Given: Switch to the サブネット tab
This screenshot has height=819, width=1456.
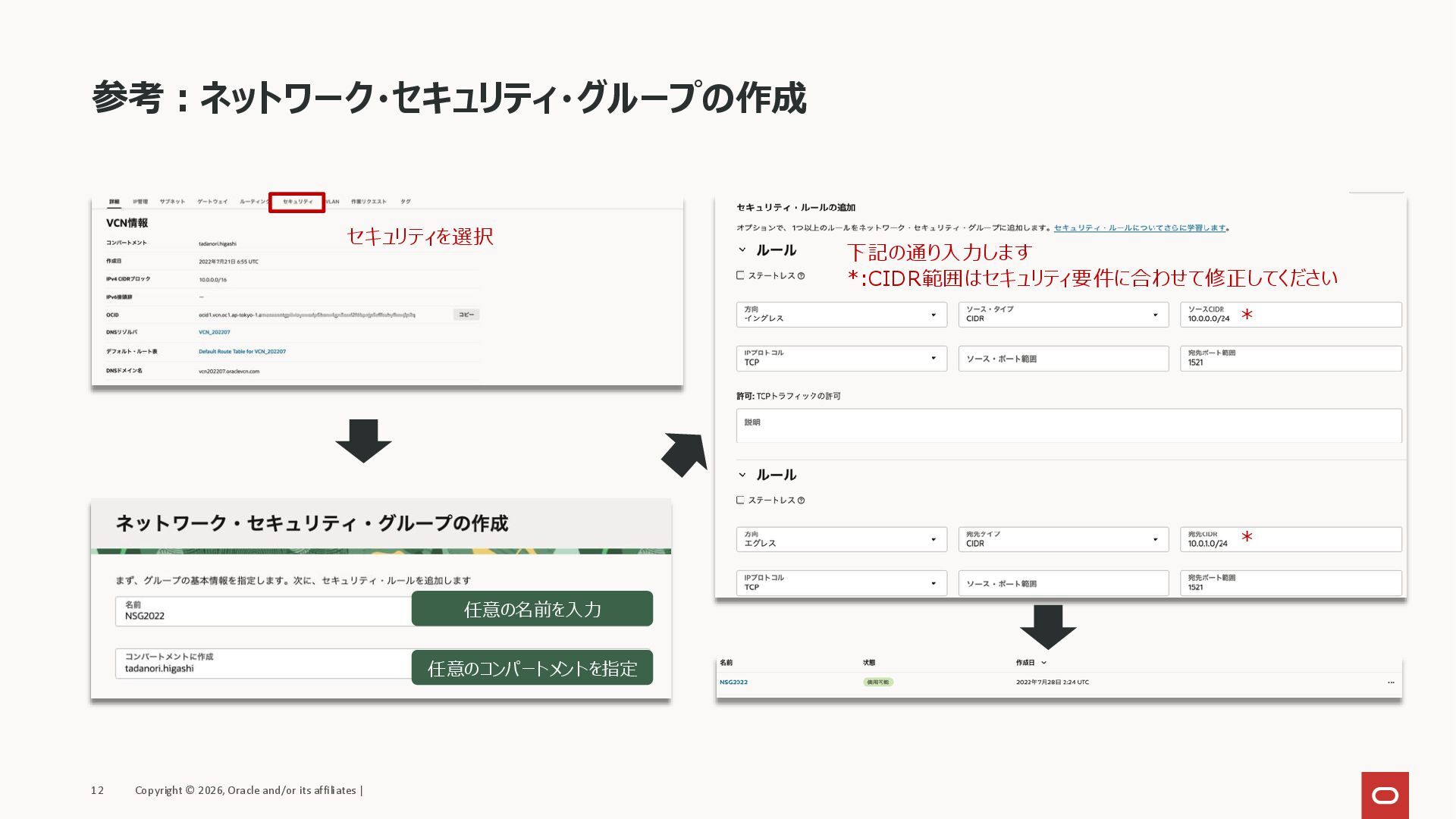Looking at the screenshot, I should pos(172,202).
